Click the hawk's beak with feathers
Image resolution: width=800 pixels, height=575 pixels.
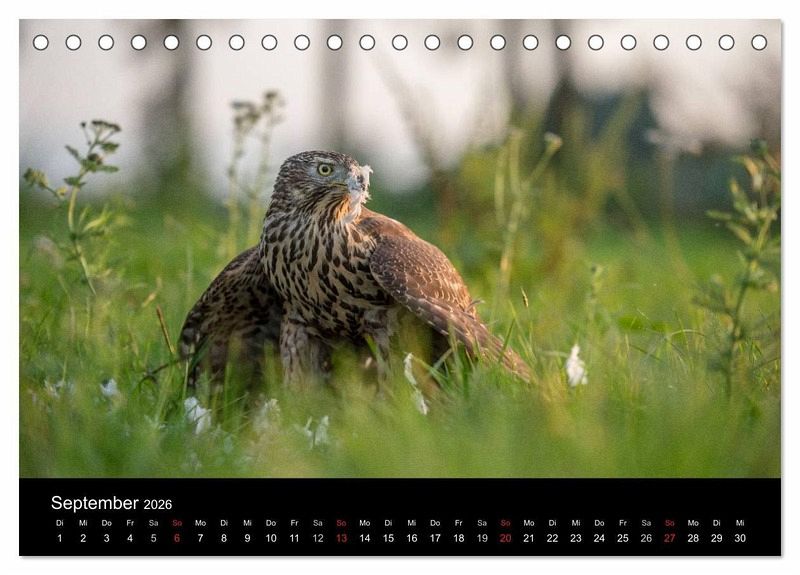point(357,183)
